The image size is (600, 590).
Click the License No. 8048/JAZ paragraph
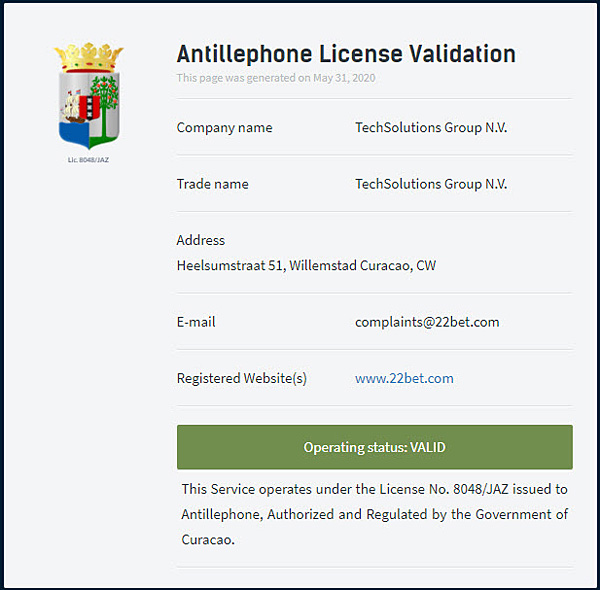click(x=375, y=514)
